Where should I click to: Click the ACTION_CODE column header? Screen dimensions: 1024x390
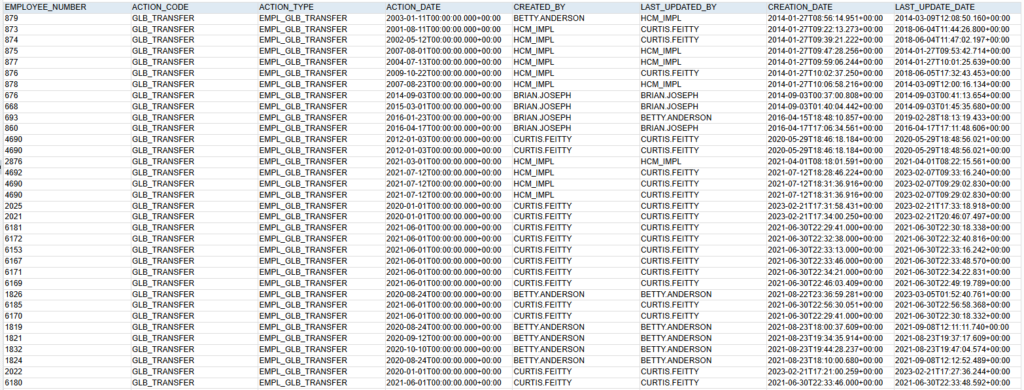[193, 7]
